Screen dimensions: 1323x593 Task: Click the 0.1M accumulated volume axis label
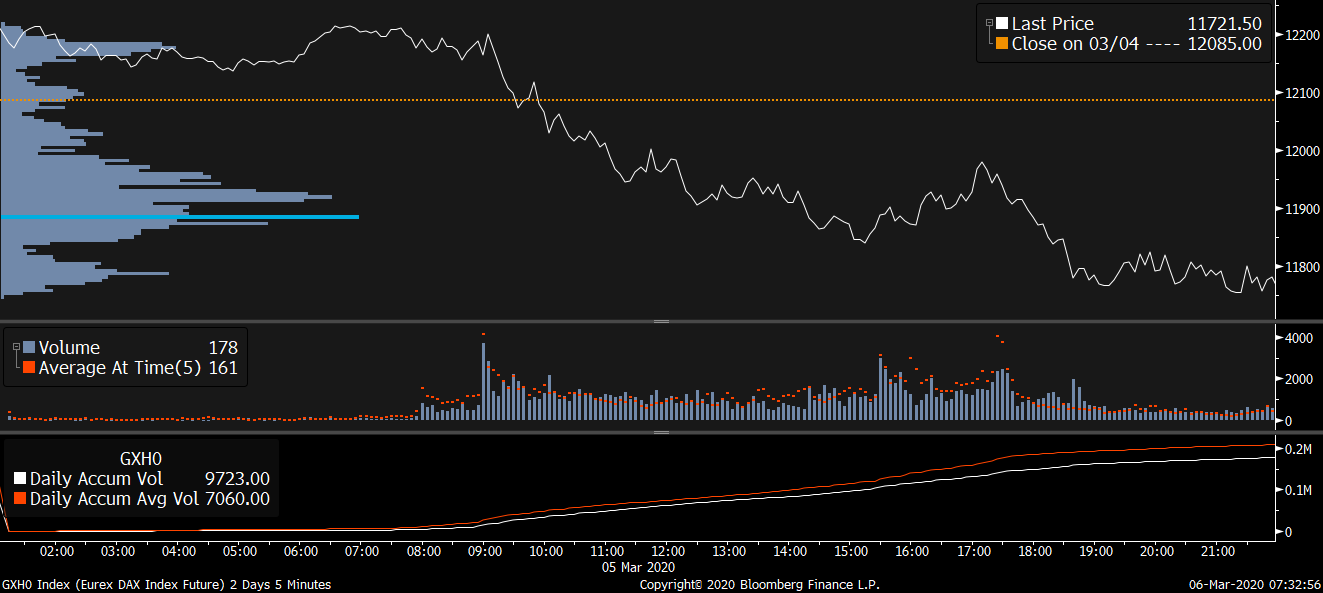pyautogui.click(x=1298, y=490)
